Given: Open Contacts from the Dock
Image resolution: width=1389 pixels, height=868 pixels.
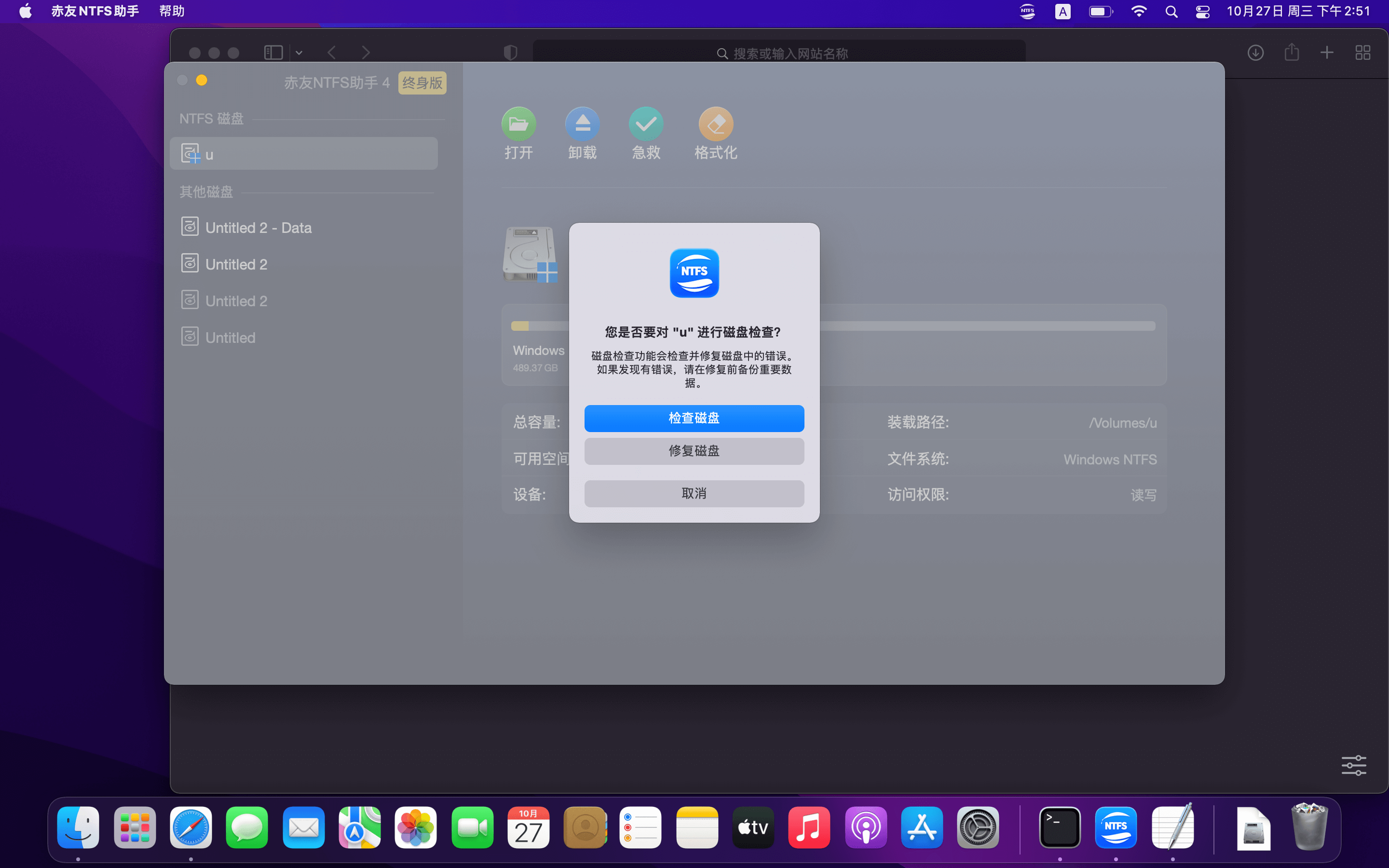Looking at the screenshot, I should 585,827.
